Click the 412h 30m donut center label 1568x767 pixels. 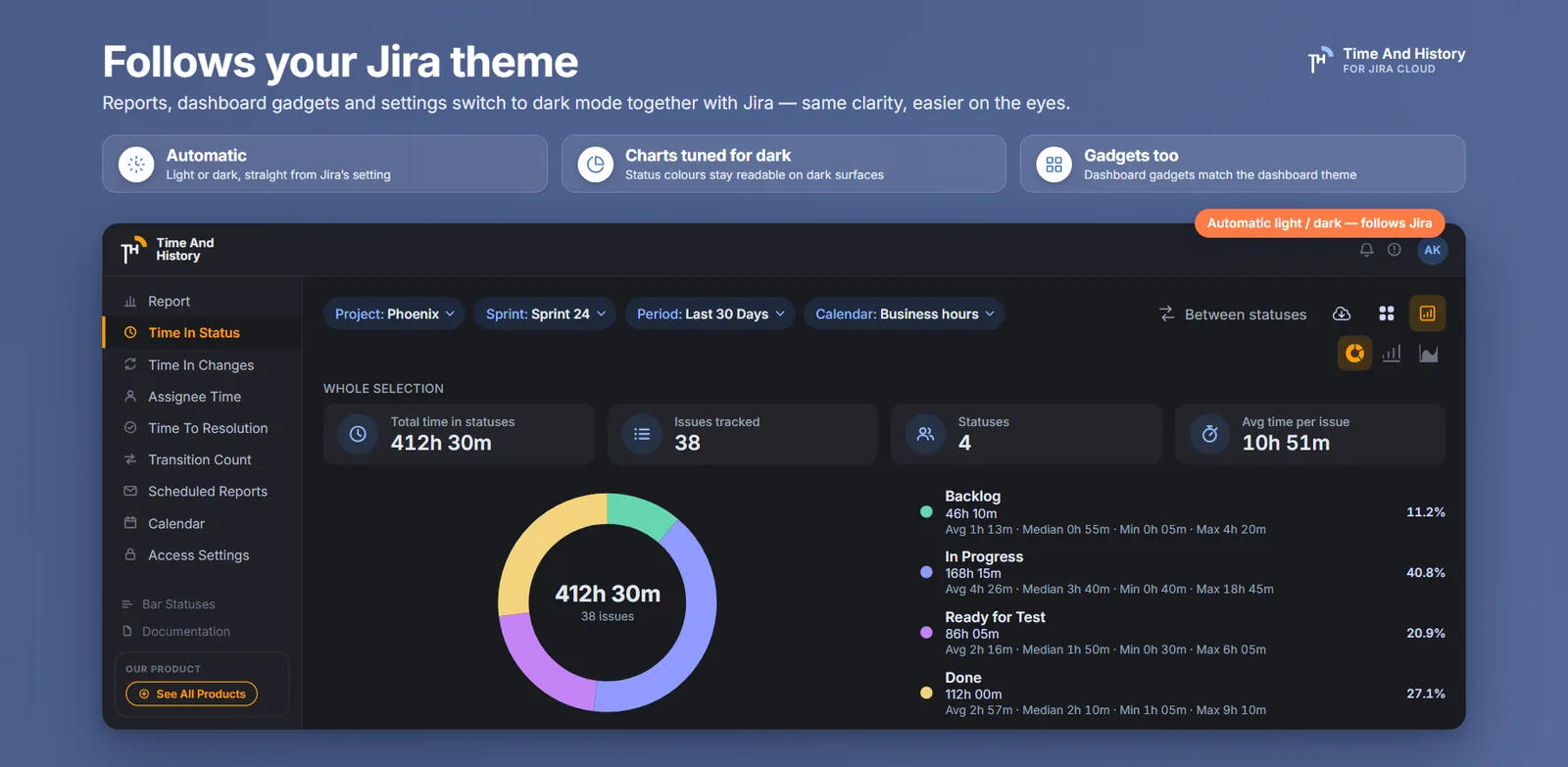[608, 594]
